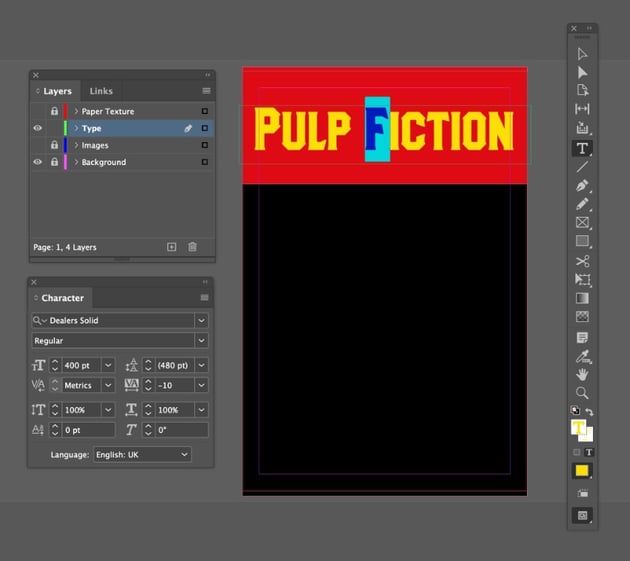This screenshot has height=561, width=630.
Task: Open the Character panel menu
Action: click(205, 297)
